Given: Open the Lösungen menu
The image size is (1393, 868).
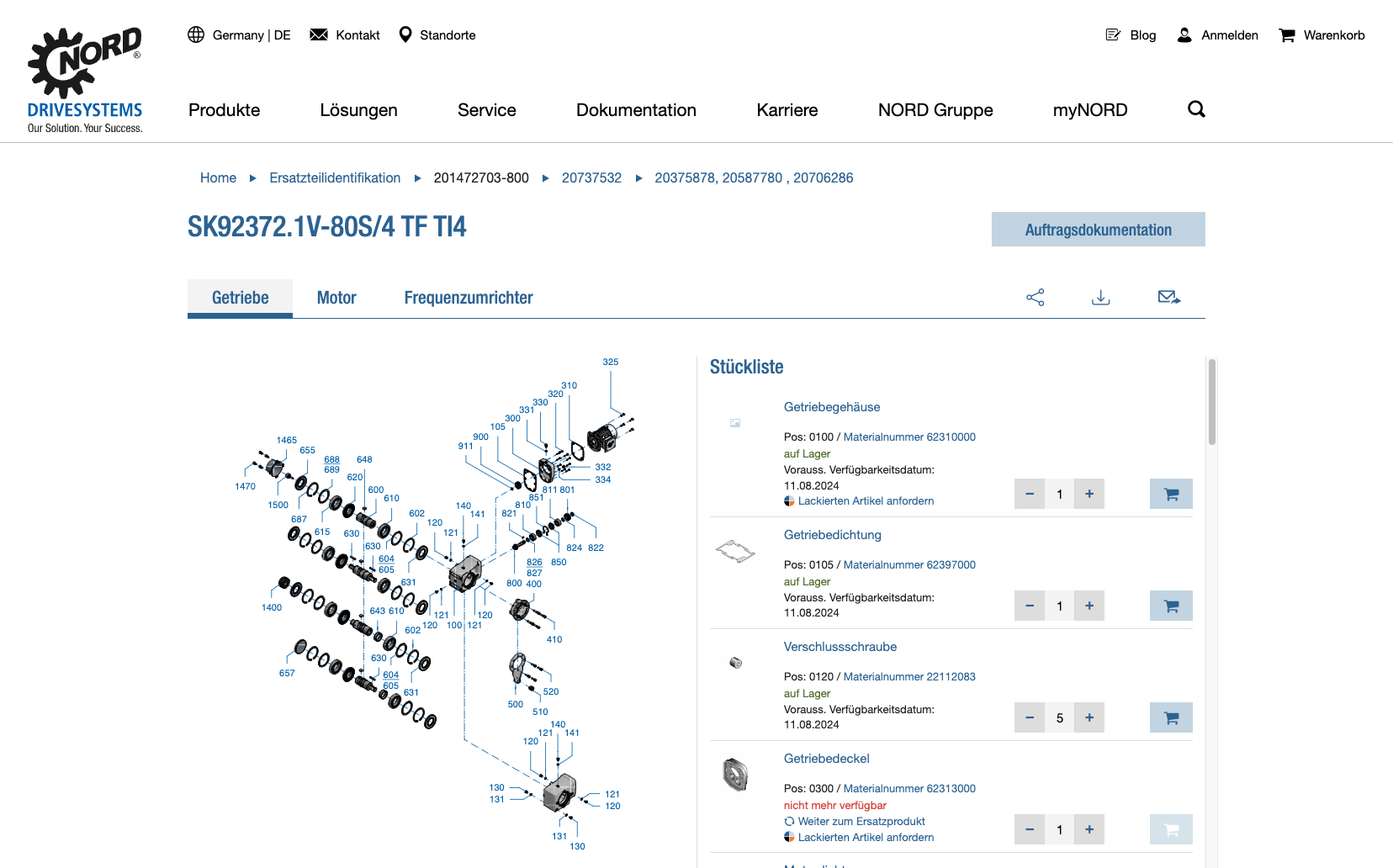Looking at the screenshot, I should coord(358,110).
